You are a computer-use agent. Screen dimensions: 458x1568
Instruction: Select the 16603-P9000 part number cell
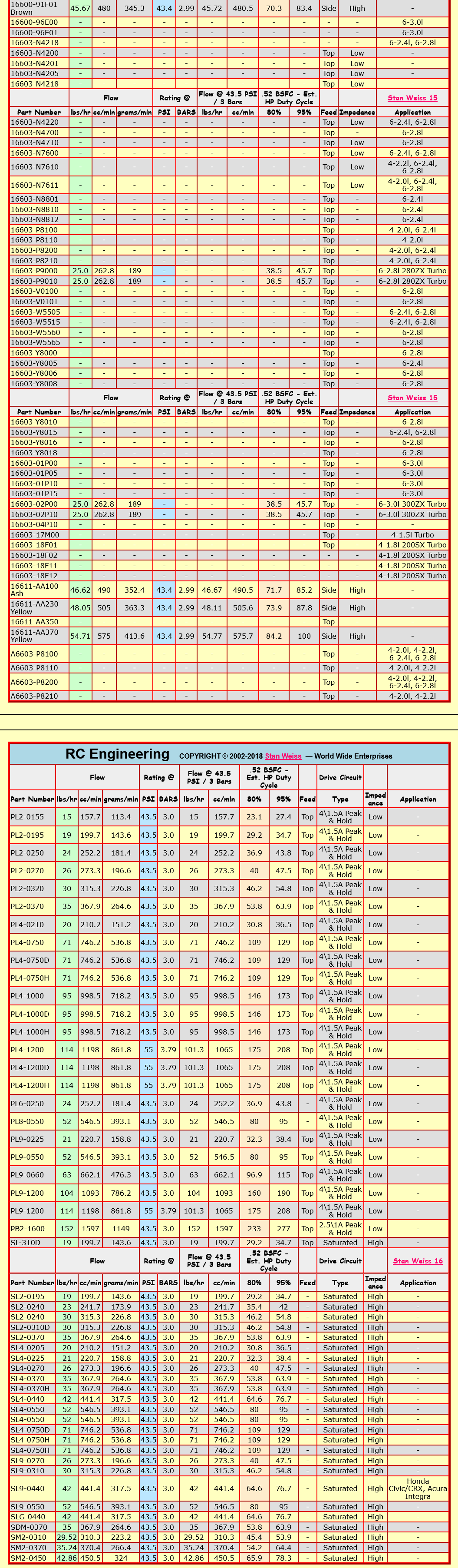34,271
